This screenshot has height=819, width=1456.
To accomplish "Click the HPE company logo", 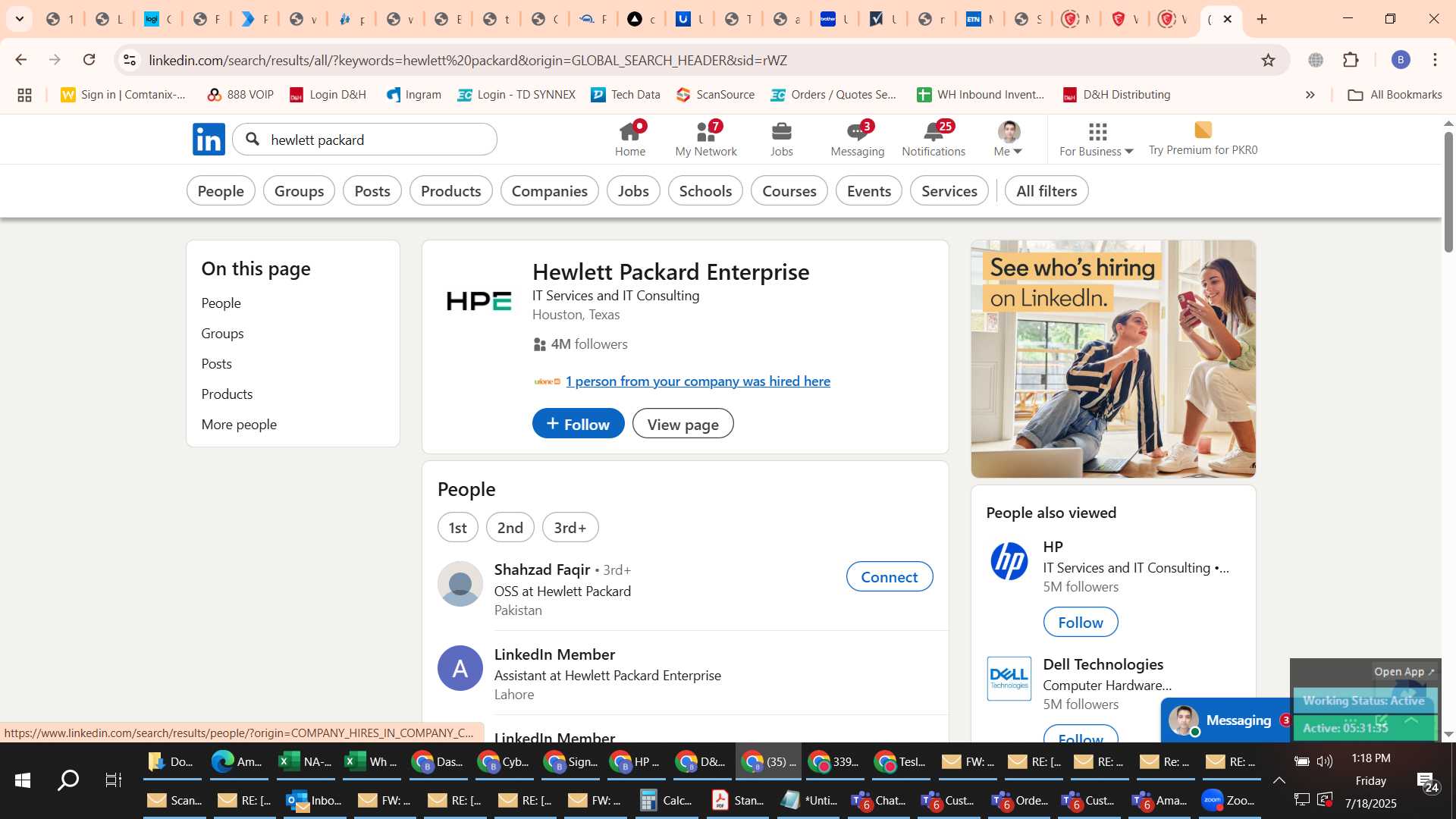I will coord(479,302).
